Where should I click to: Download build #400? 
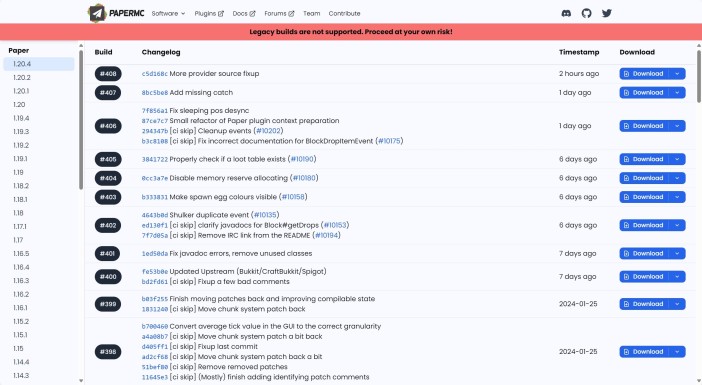pyautogui.click(x=644, y=277)
